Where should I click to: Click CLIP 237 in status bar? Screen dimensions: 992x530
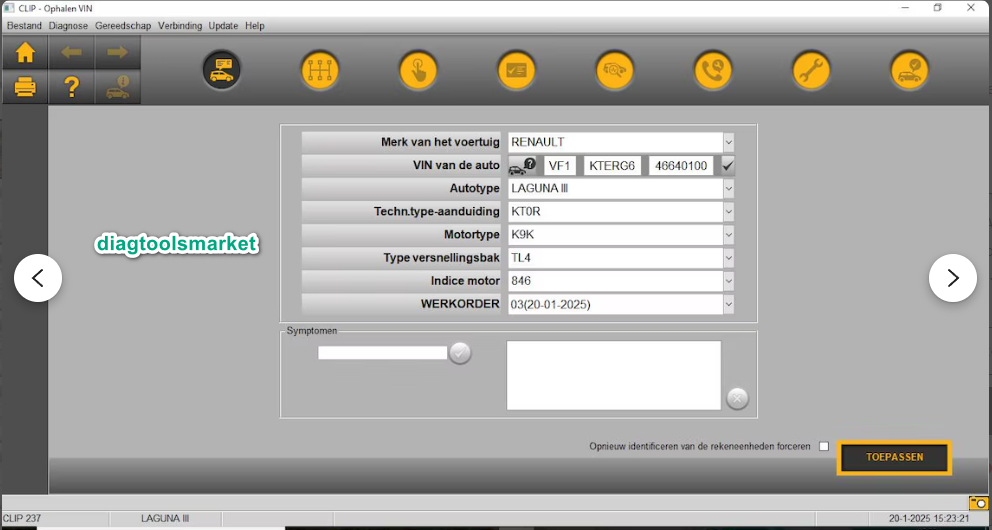[22, 519]
